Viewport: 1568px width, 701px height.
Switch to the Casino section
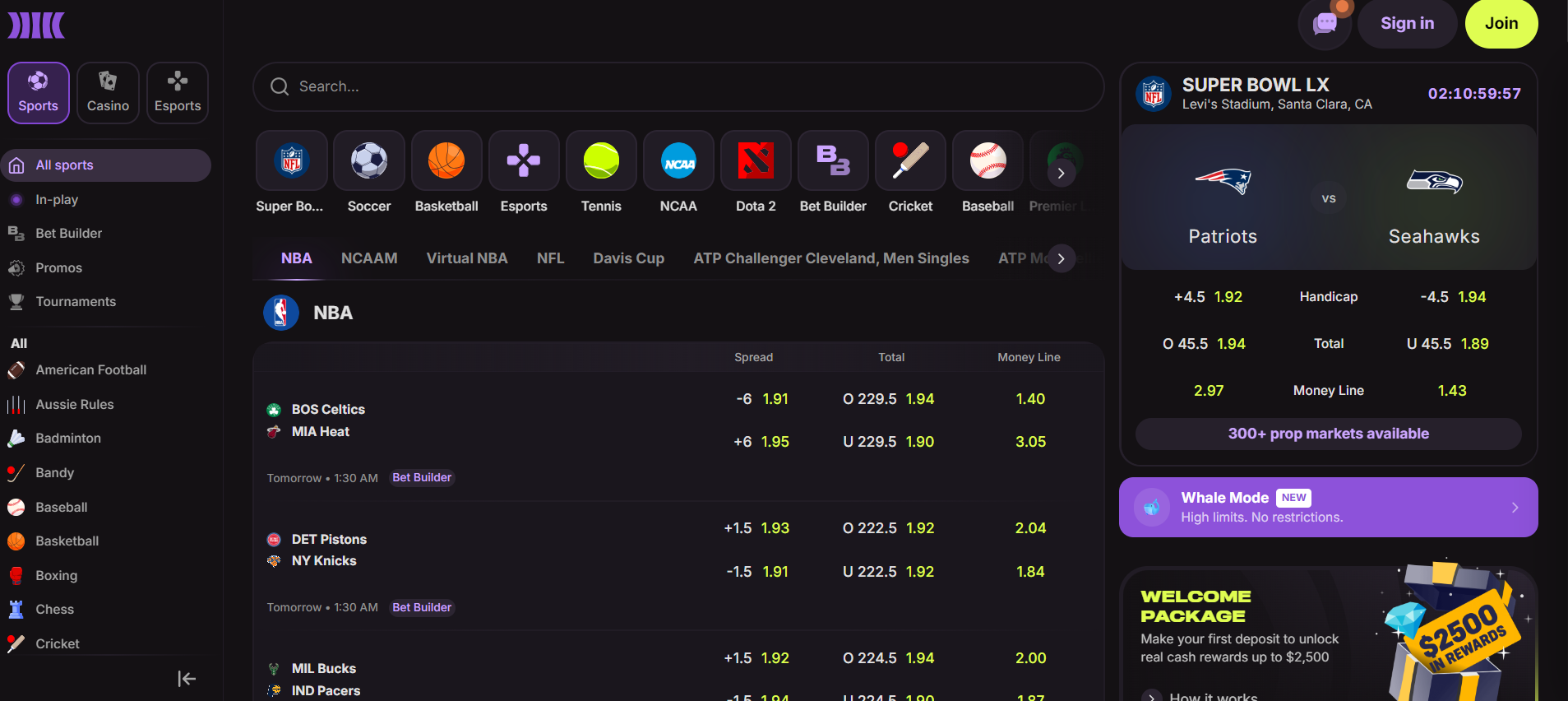108,93
